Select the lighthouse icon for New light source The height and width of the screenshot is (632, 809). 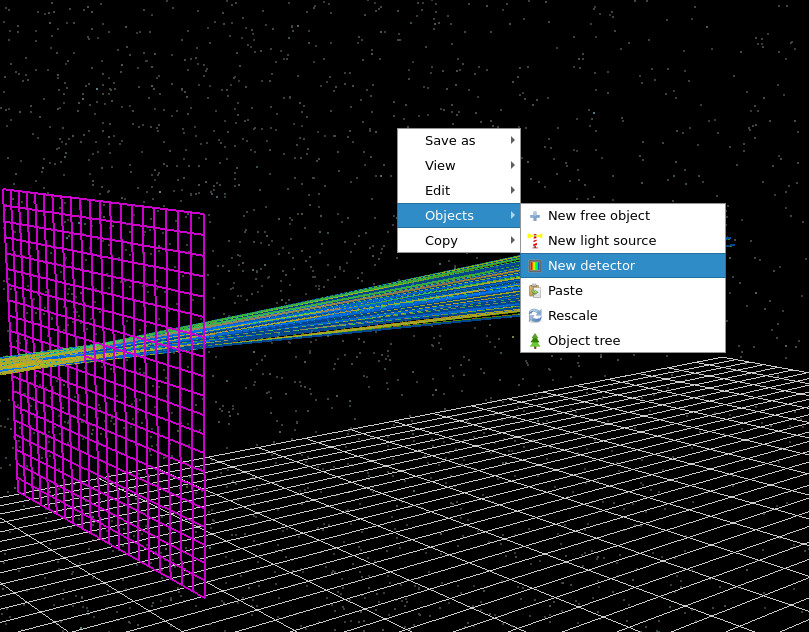click(534, 240)
